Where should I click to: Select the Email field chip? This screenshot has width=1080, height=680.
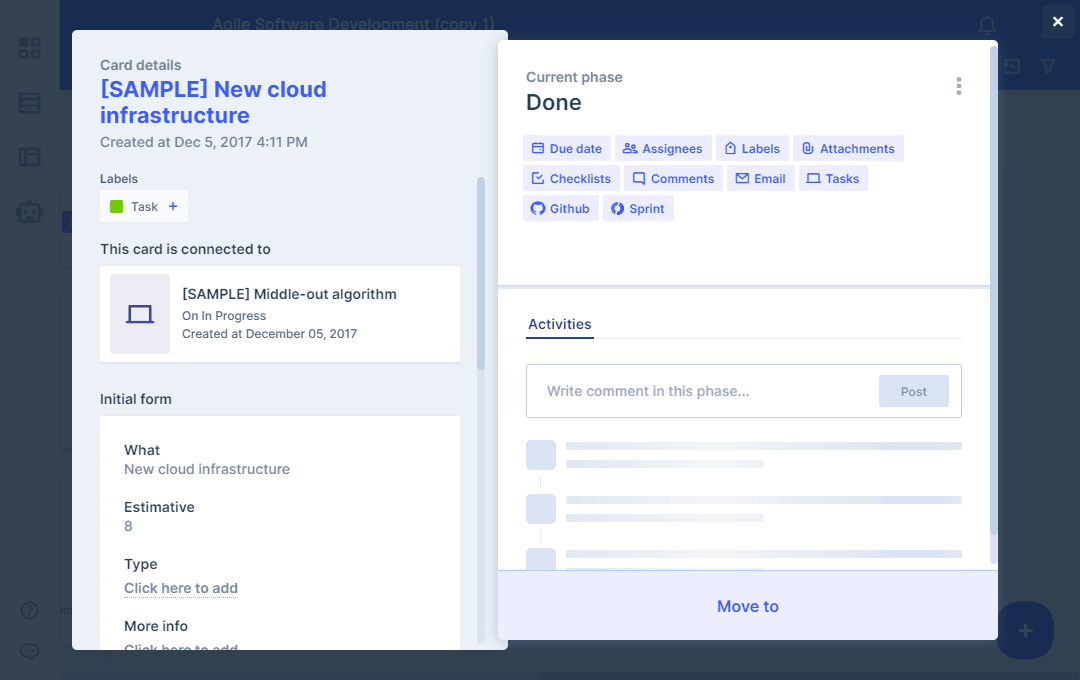click(x=760, y=179)
